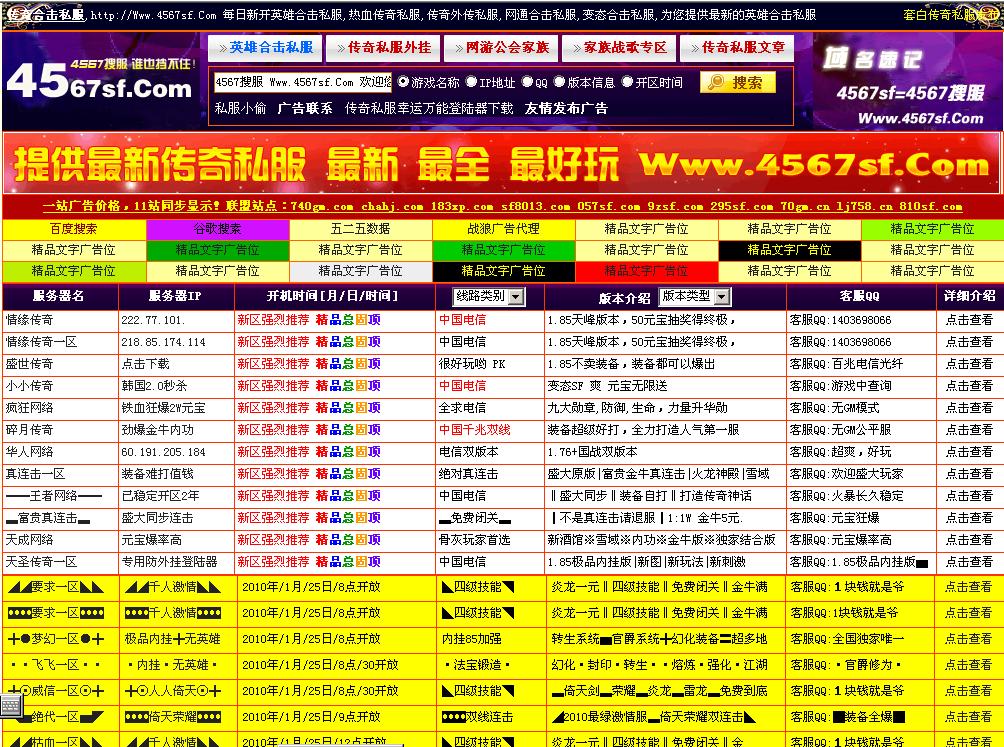Image resolution: width=1004 pixels, height=747 pixels.
Task: Click the search text input field
Action: click(x=300, y=81)
